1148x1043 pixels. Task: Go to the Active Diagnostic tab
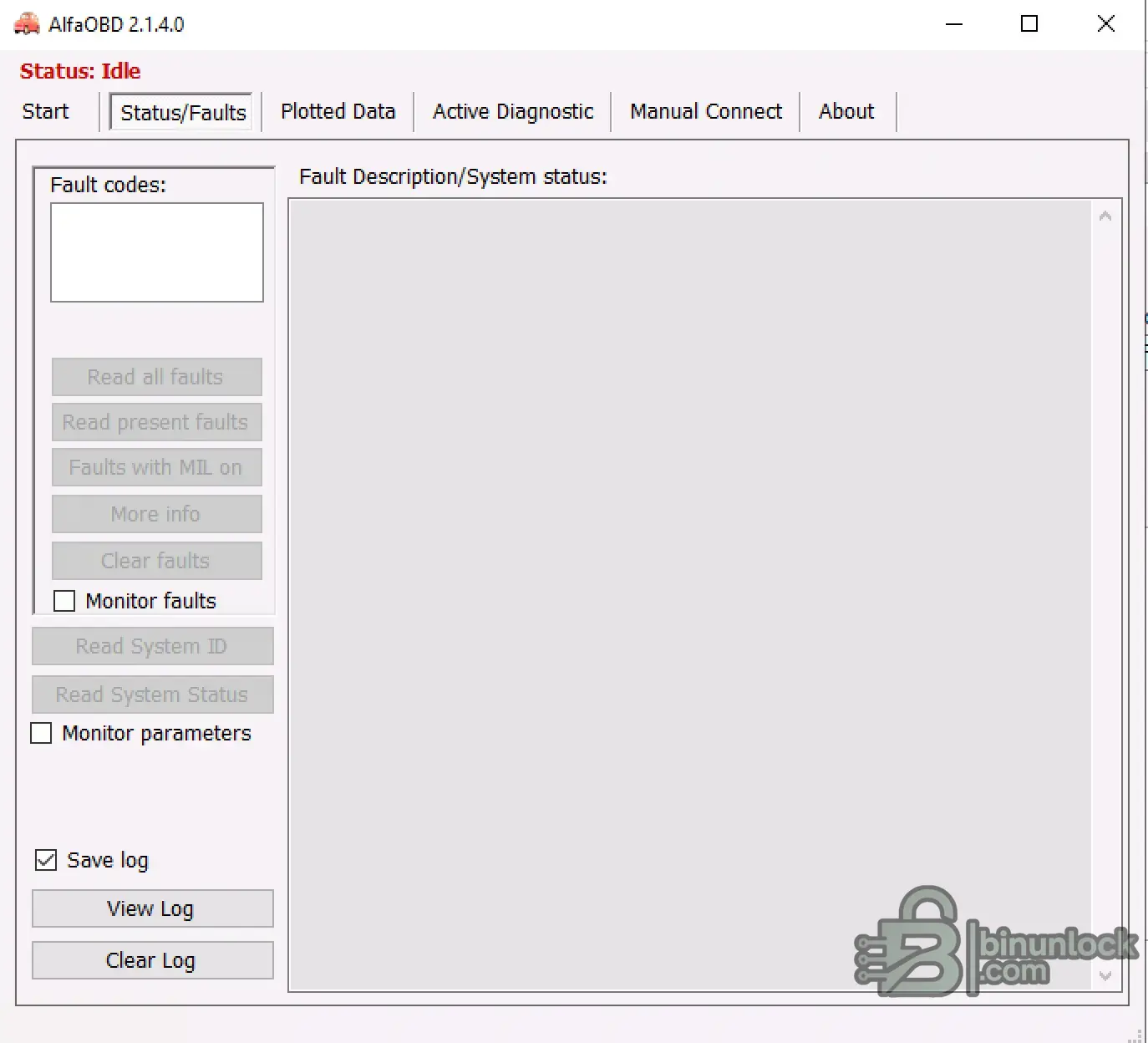[513, 111]
